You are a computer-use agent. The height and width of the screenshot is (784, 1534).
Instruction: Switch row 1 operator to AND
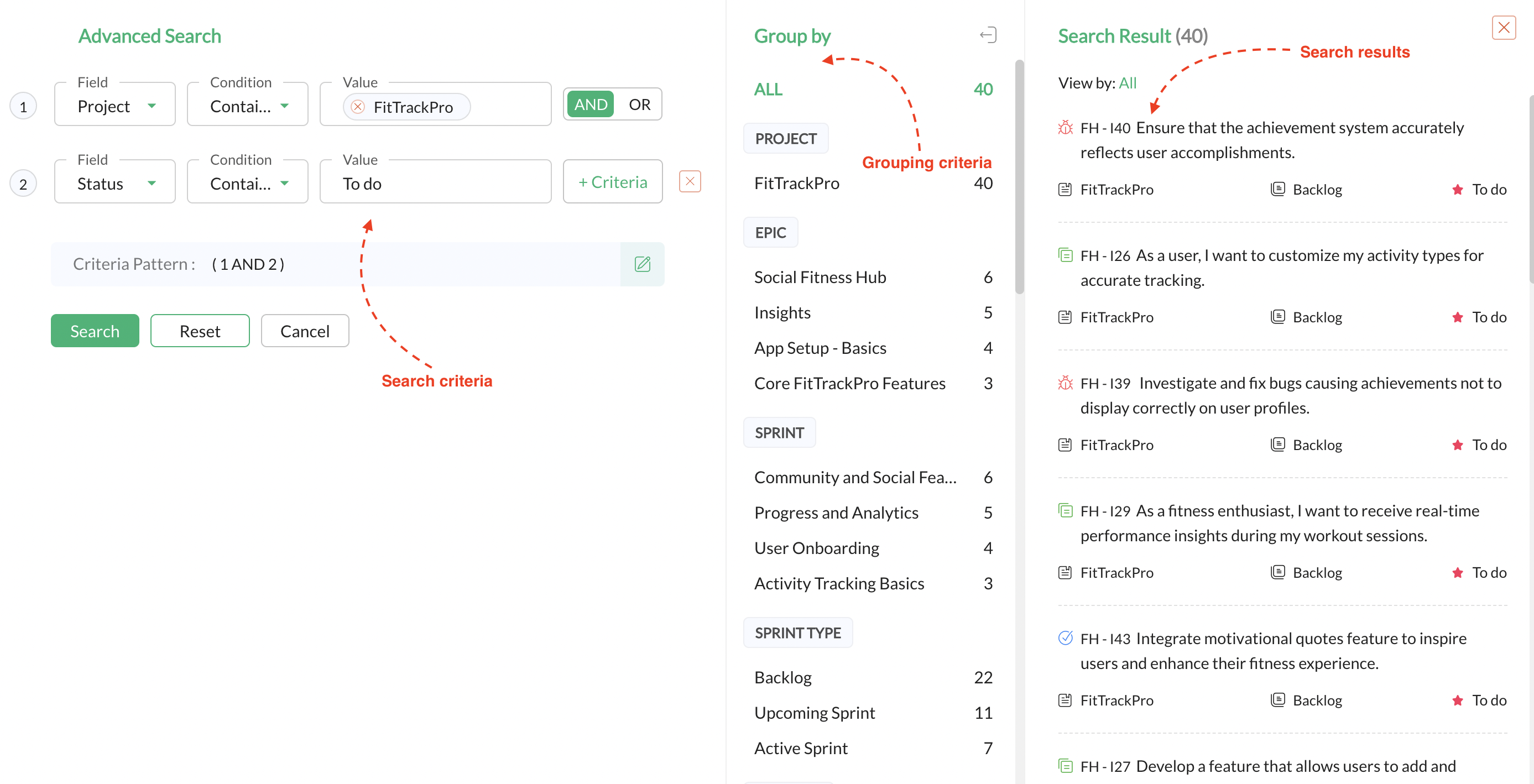tap(590, 104)
